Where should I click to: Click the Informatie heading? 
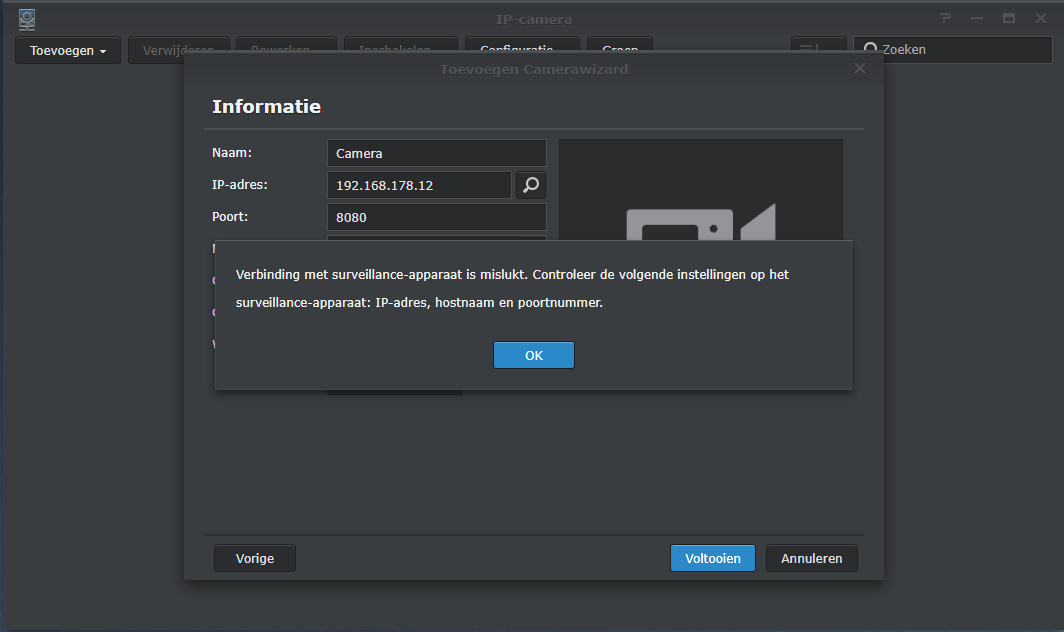(x=267, y=107)
